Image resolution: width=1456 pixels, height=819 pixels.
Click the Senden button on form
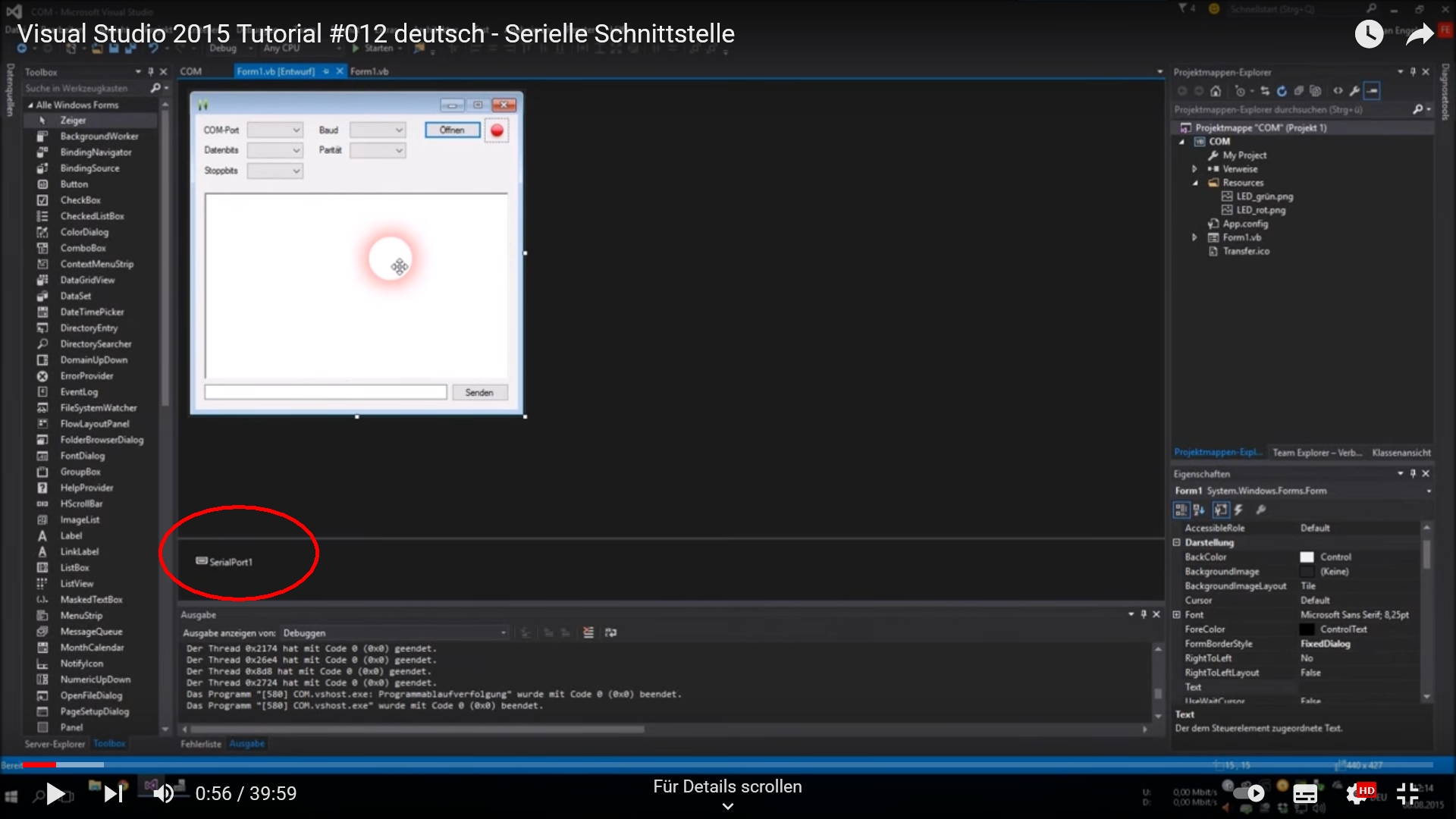point(479,392)
